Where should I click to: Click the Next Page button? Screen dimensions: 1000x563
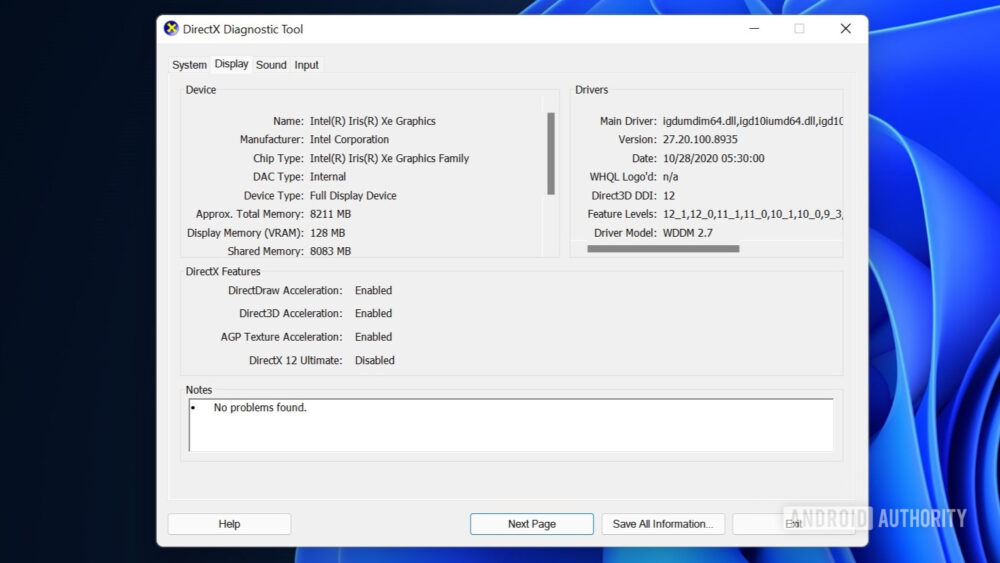[x=531, y=524]
